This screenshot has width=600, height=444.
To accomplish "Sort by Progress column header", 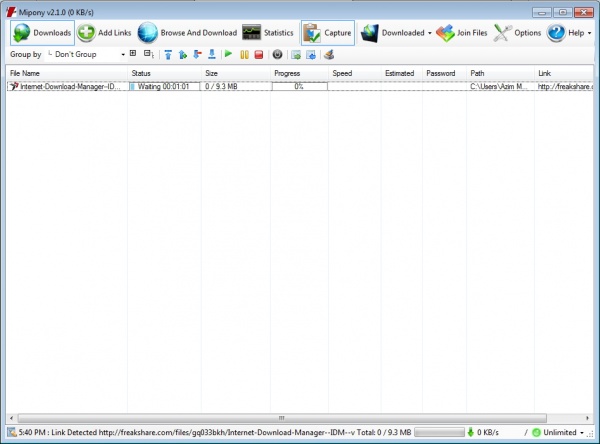I will click(299, 73).
